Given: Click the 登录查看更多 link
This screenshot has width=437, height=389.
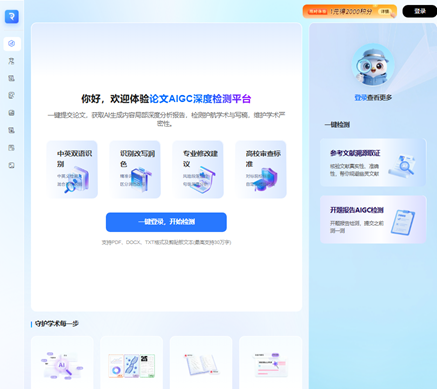Looking at the screenshot, I should point(373,98).
